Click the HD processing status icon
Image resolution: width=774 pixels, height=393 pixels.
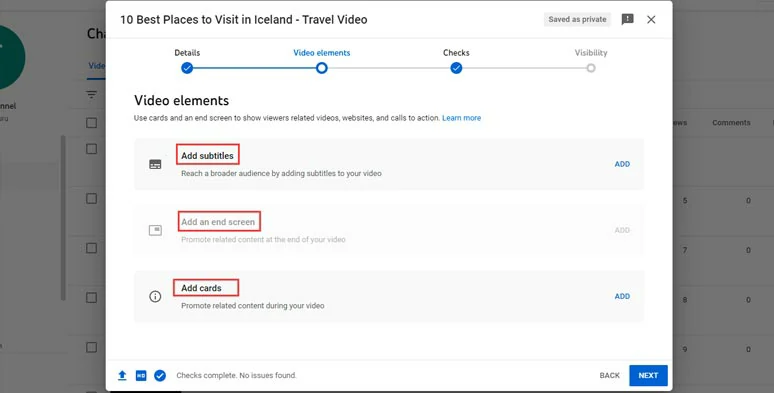(141, 376)
